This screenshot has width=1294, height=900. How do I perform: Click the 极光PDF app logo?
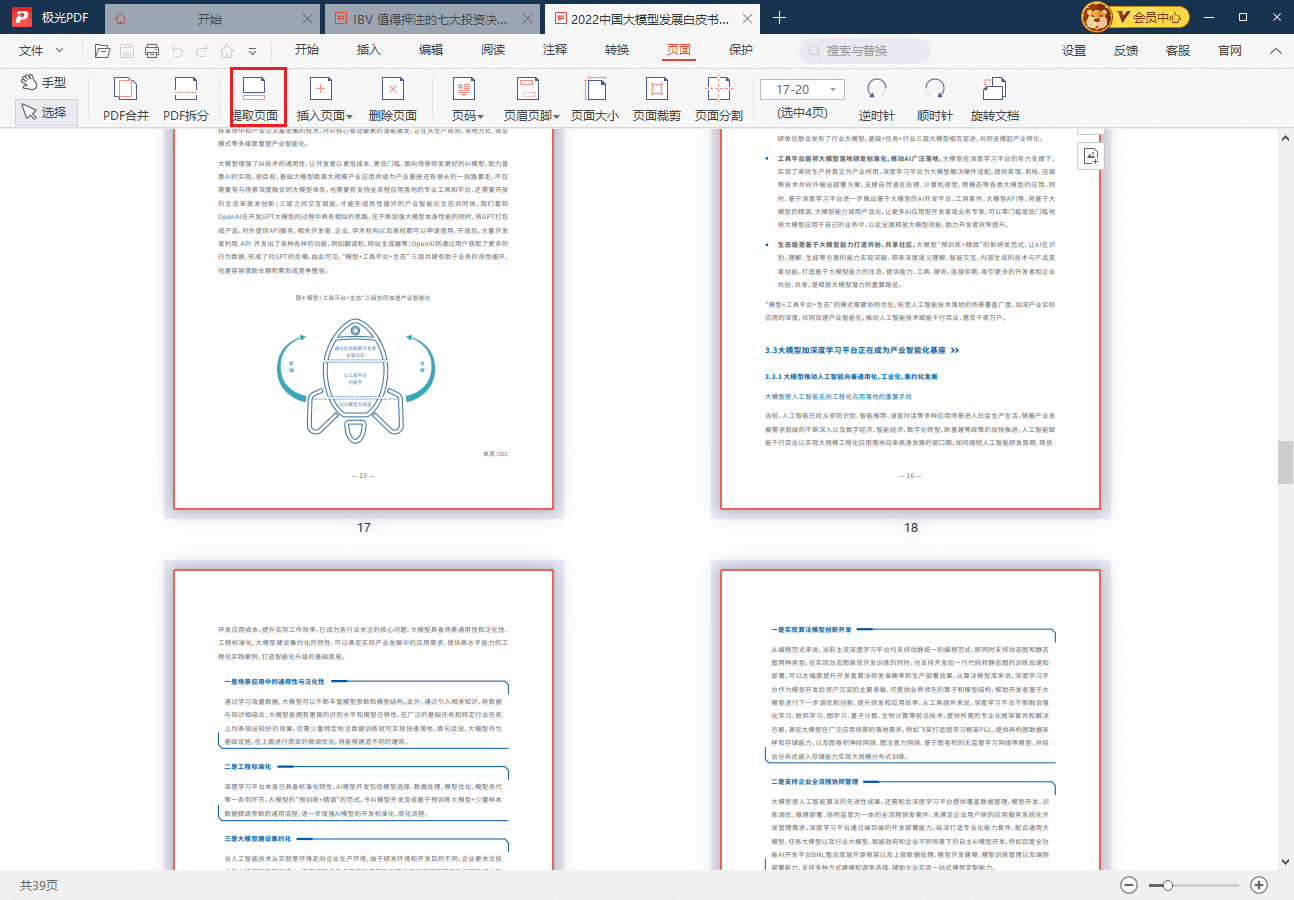pyautogui.click(x=20, y=18)
